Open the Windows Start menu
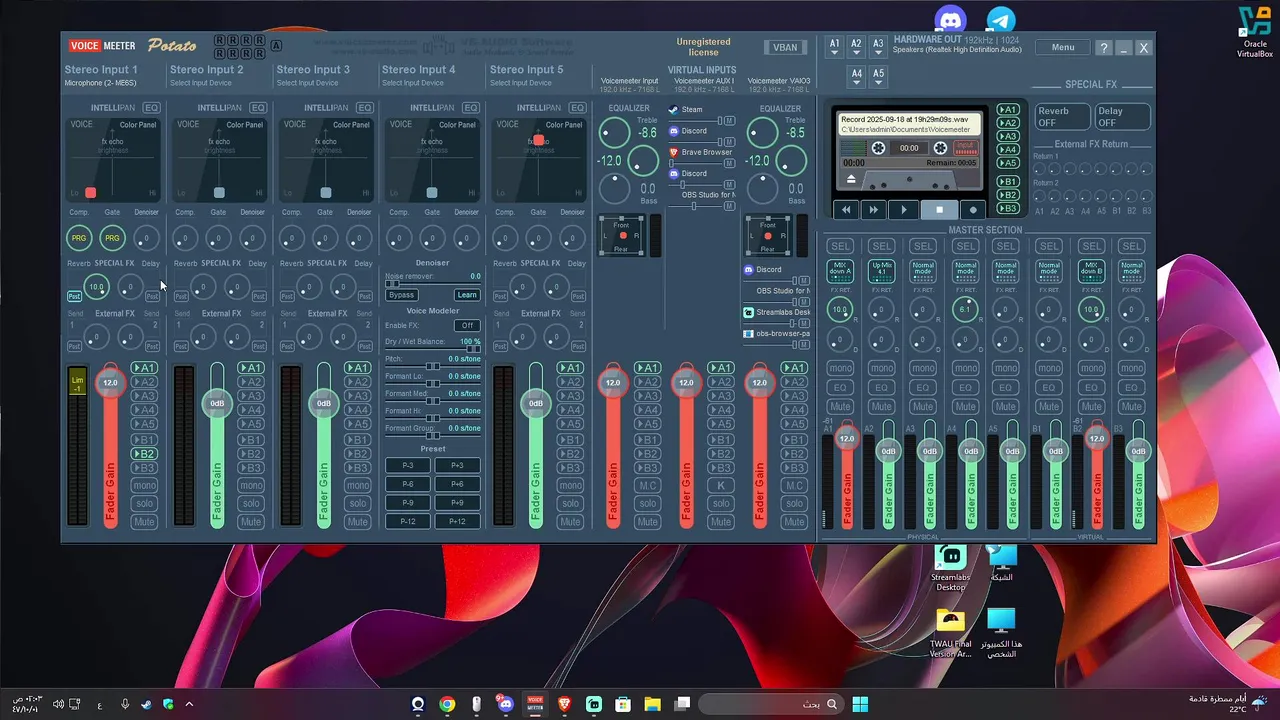The image size is (1280, 720). point(860,704)
